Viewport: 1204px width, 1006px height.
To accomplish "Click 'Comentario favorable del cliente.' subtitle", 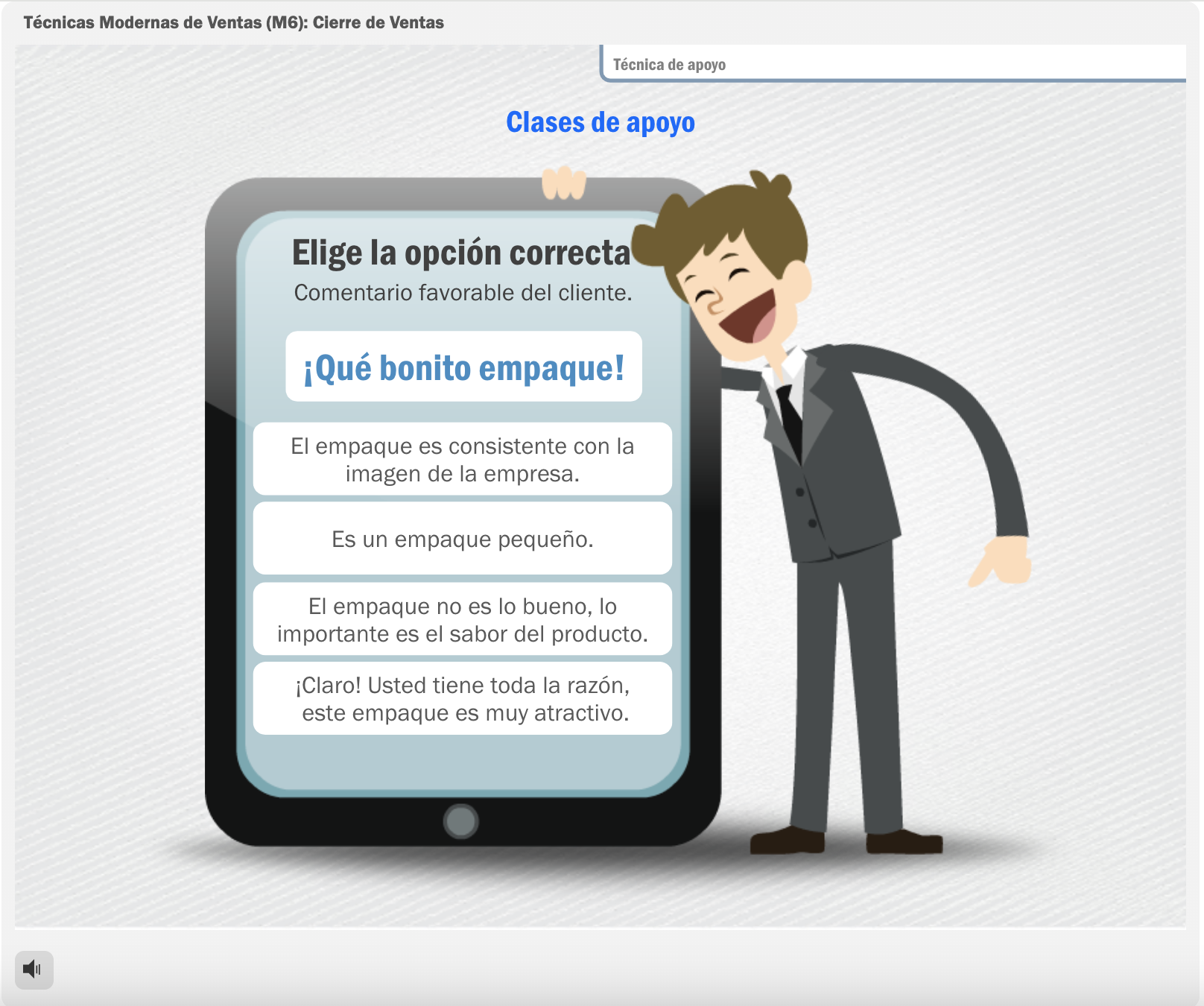I will (x=463, y=293).
